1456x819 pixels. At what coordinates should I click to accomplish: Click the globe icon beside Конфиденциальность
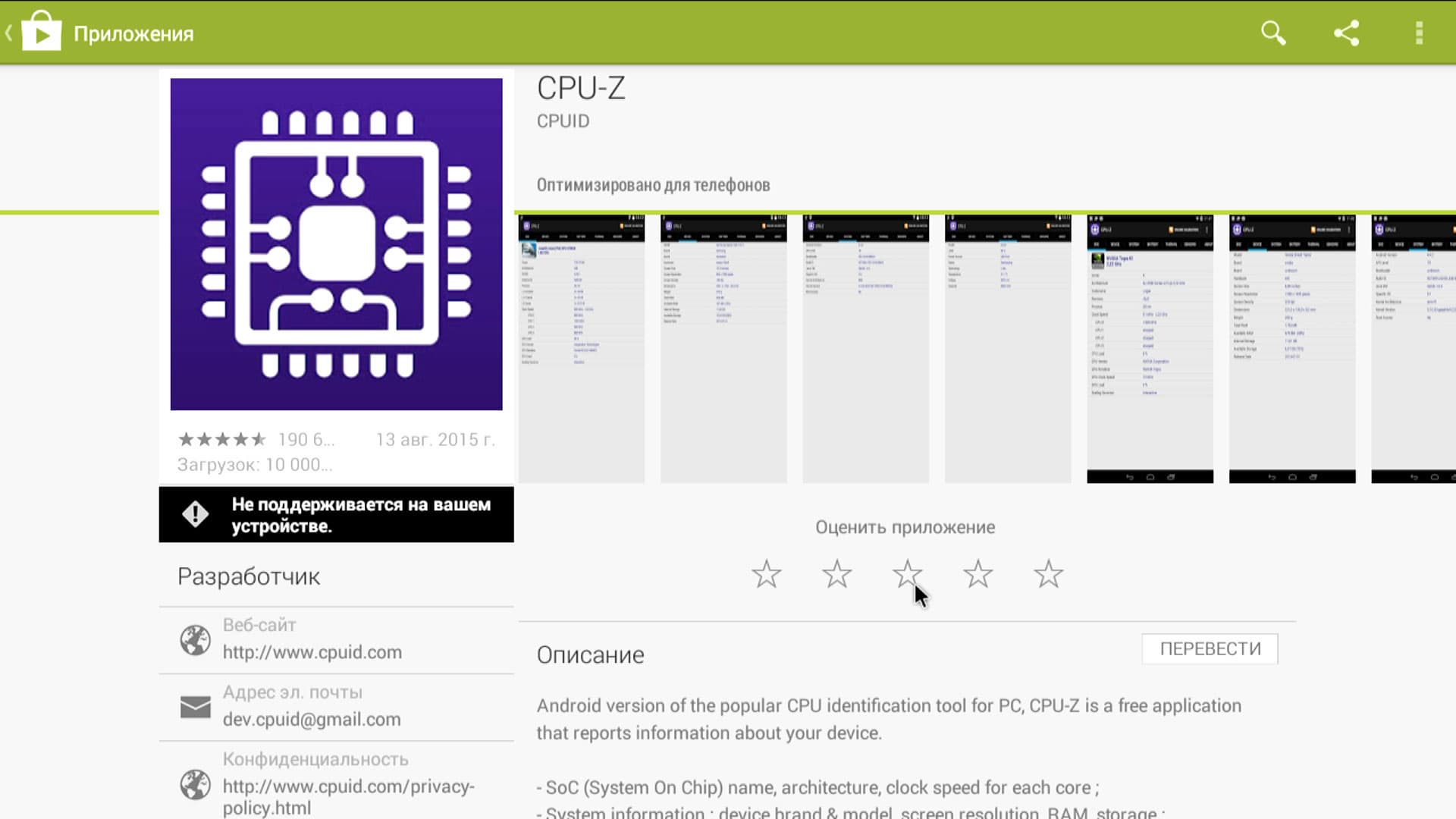point(195,784)
